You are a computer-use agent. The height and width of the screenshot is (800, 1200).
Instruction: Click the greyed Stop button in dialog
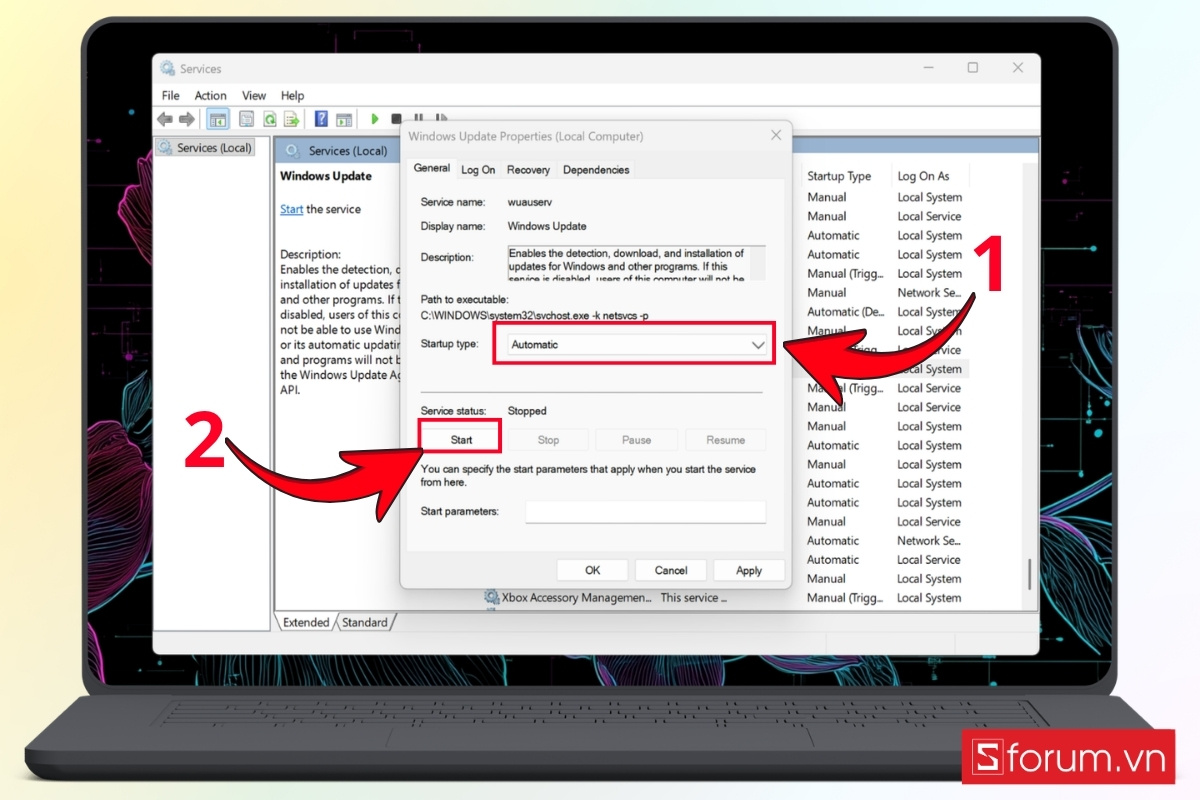(548, 440)
